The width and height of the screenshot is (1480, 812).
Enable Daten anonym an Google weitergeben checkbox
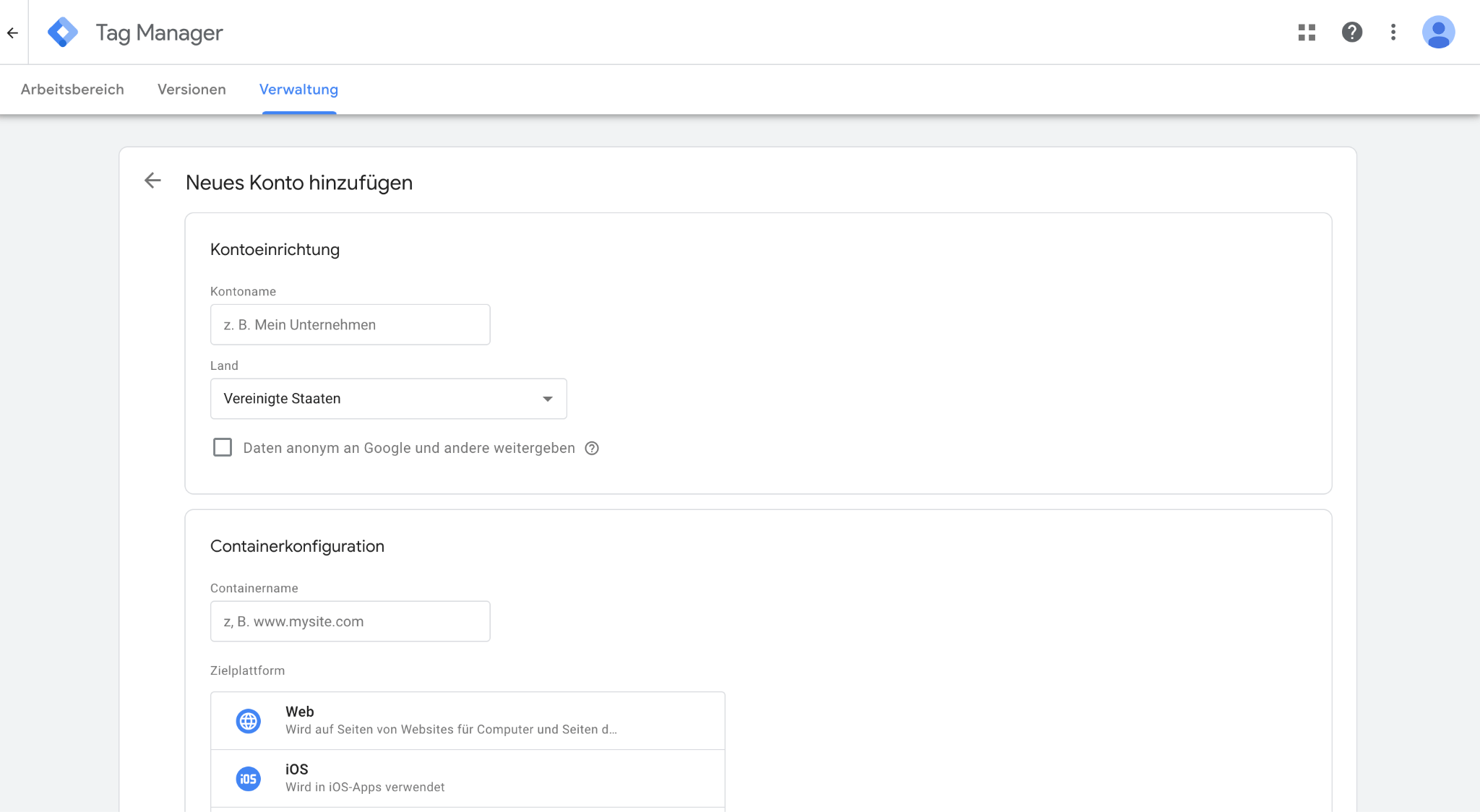coord(223,447)
